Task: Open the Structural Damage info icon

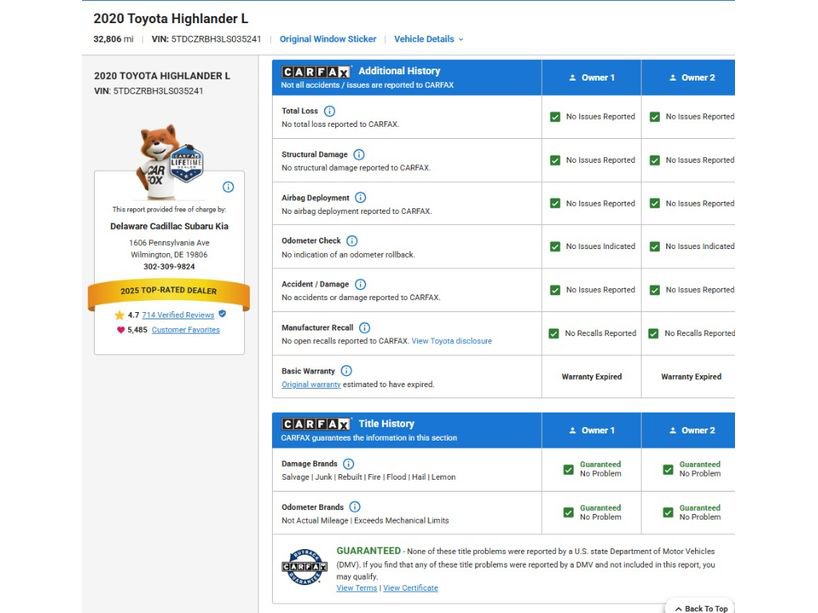Action: click(x=359, y=154)
